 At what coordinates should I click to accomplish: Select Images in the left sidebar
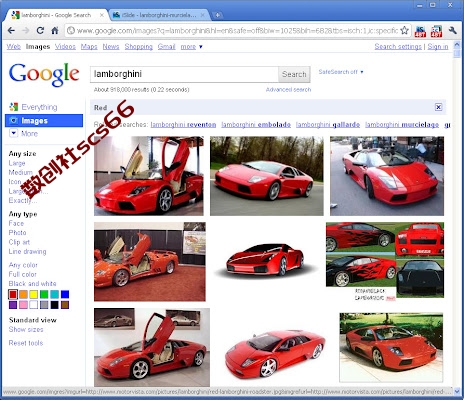pos(44,120)
